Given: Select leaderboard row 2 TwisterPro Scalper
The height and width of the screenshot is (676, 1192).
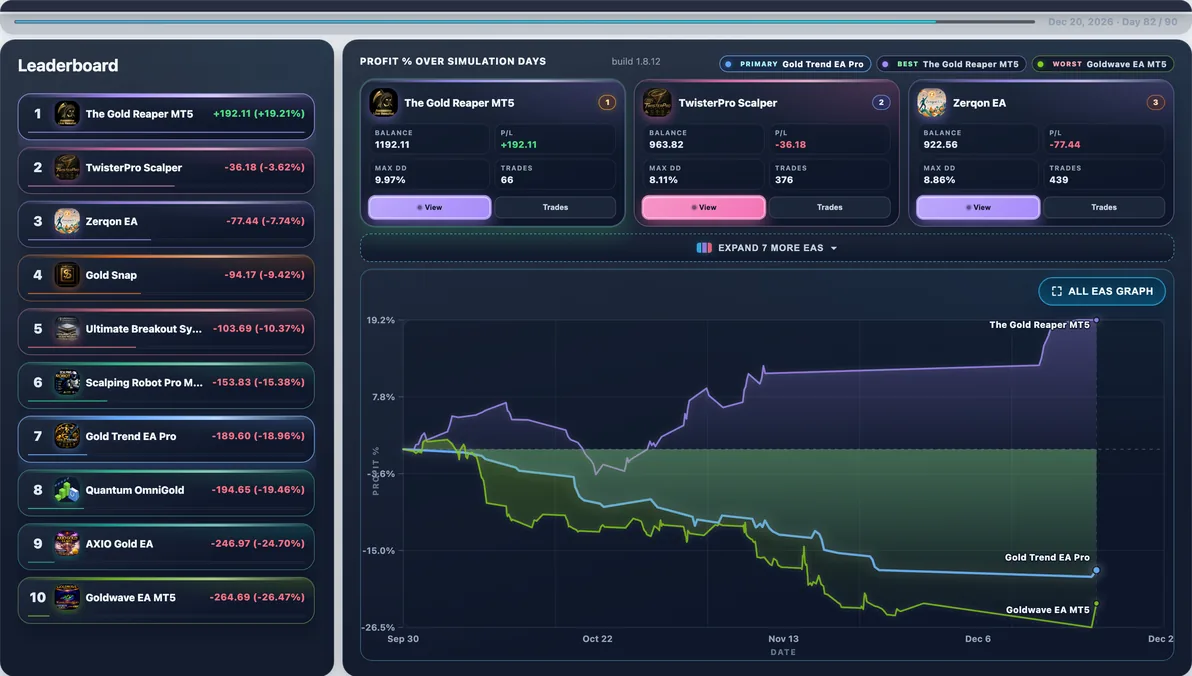Looking at the screenshot, I should [x=166, y=170].
